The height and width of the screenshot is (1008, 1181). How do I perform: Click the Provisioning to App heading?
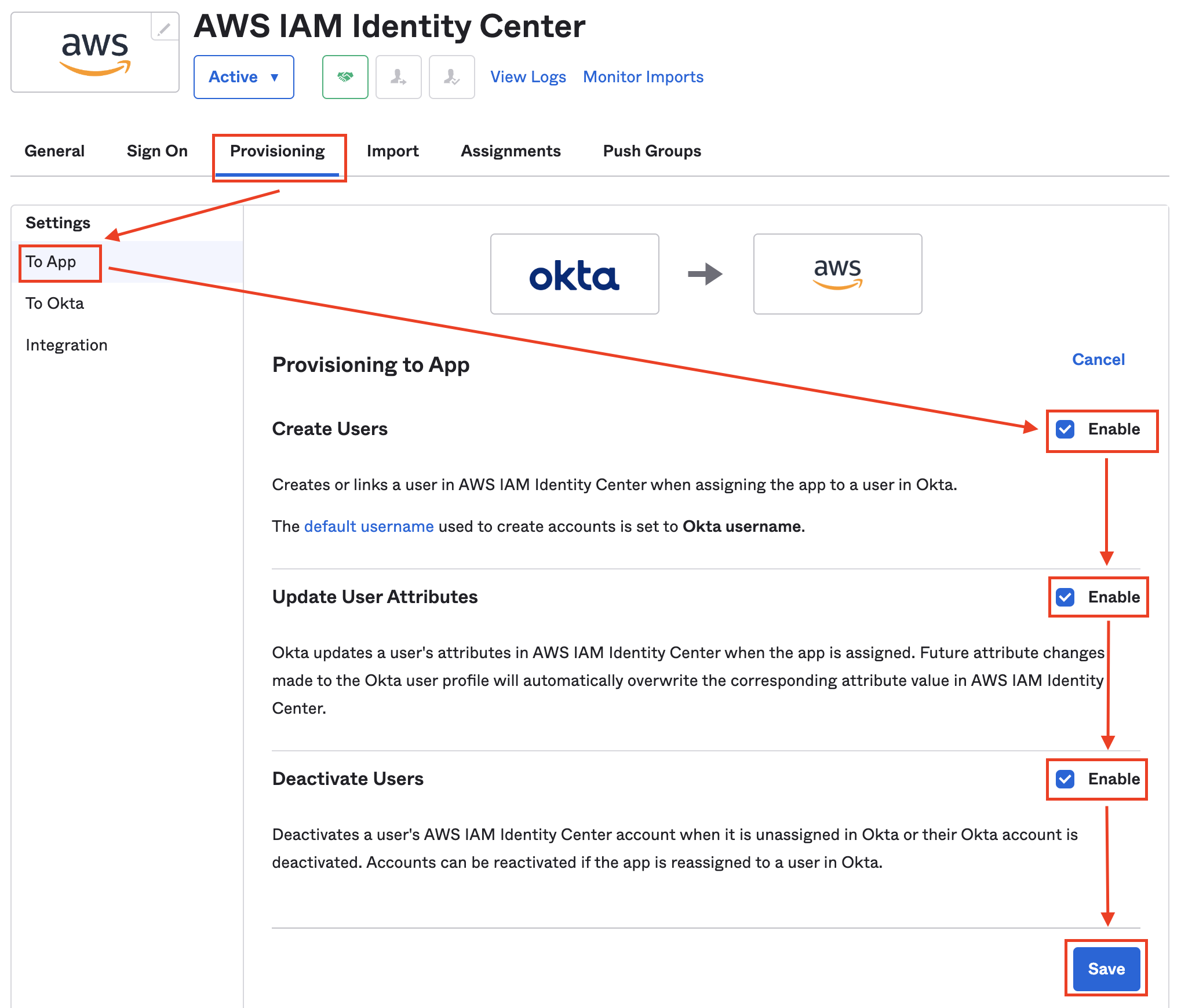point(371,365)
